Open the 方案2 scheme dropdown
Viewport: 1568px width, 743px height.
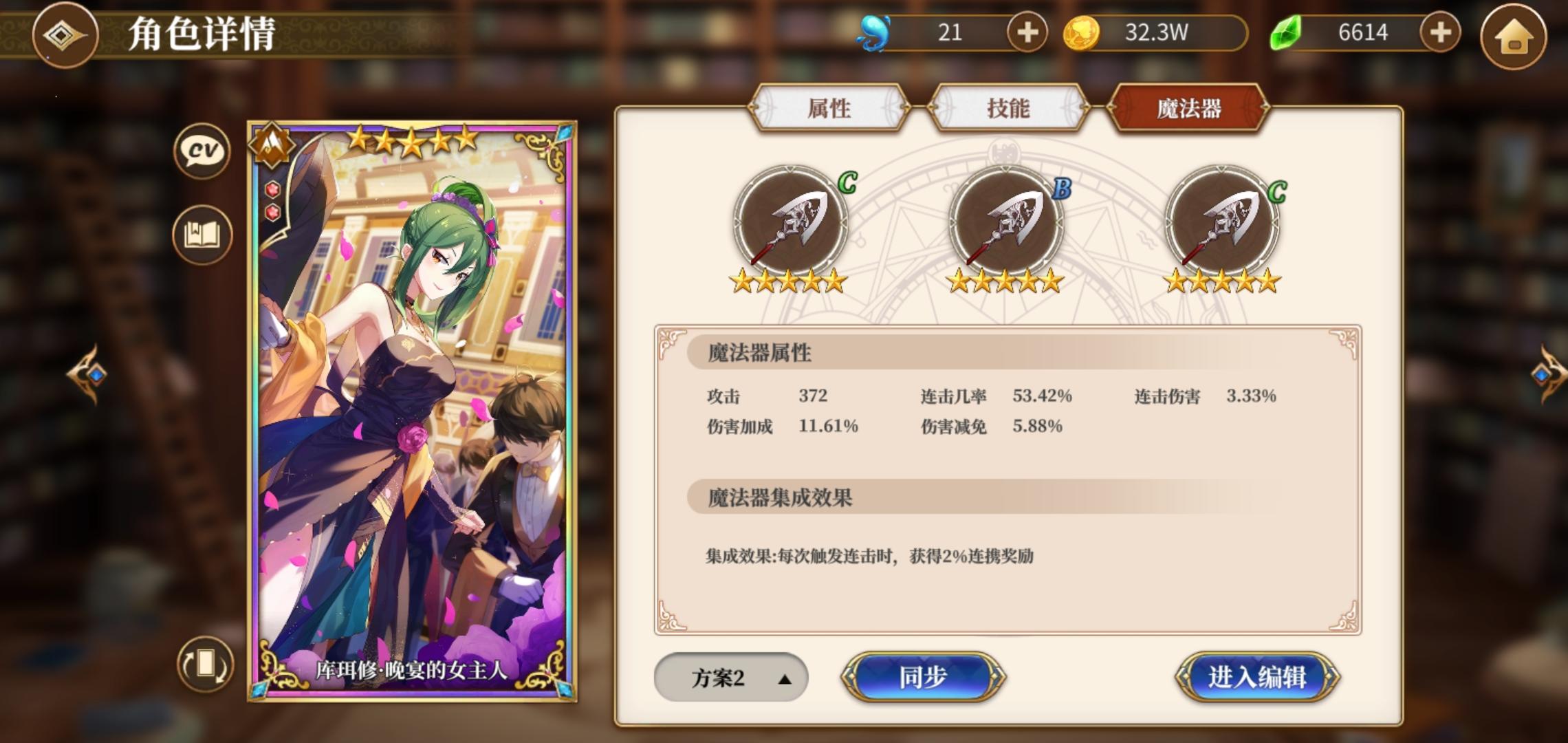[x=730, y=678]
